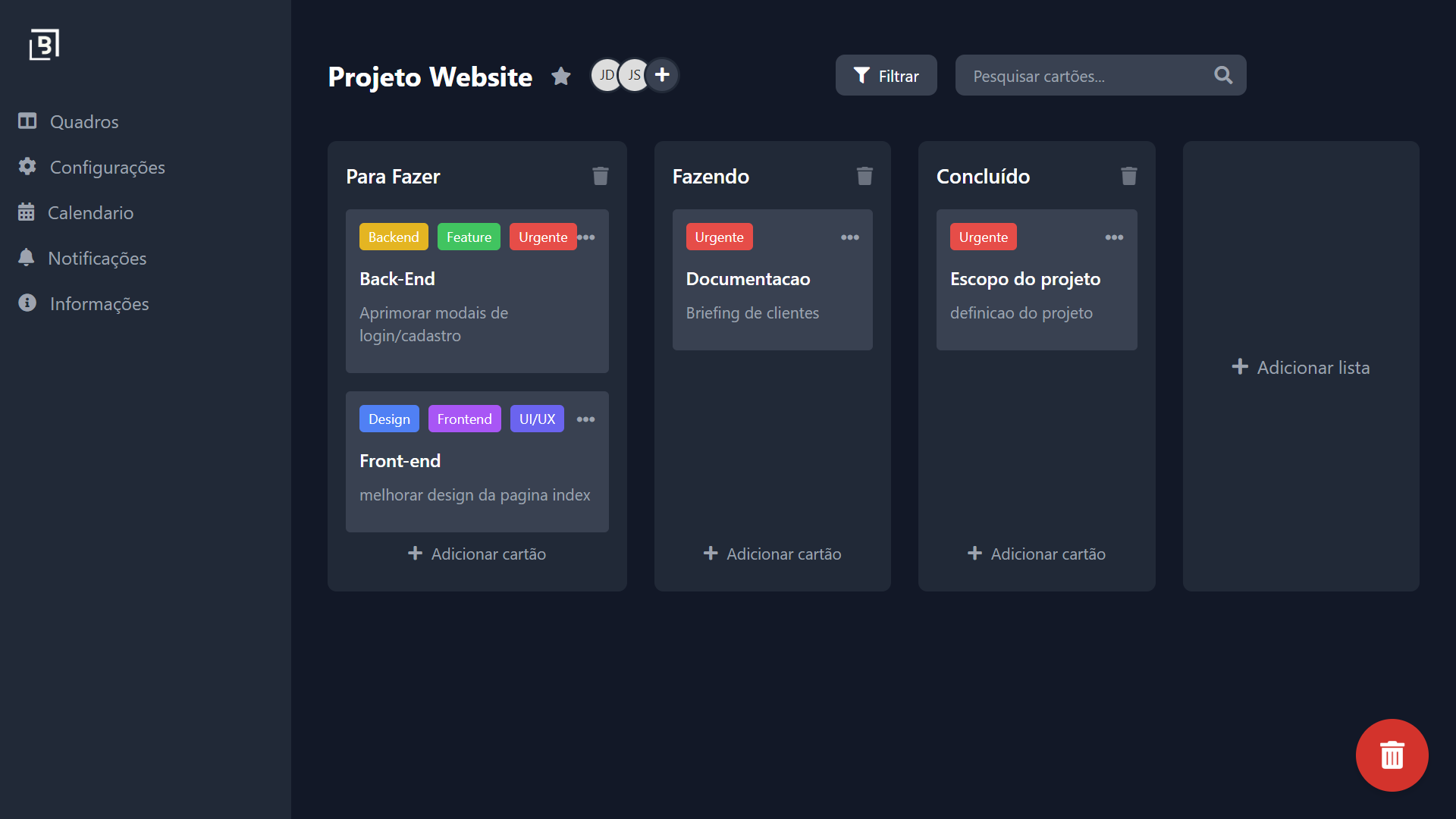Click the purple Frontend label
Screen dimensions: 1456x819
coord(464,419)
